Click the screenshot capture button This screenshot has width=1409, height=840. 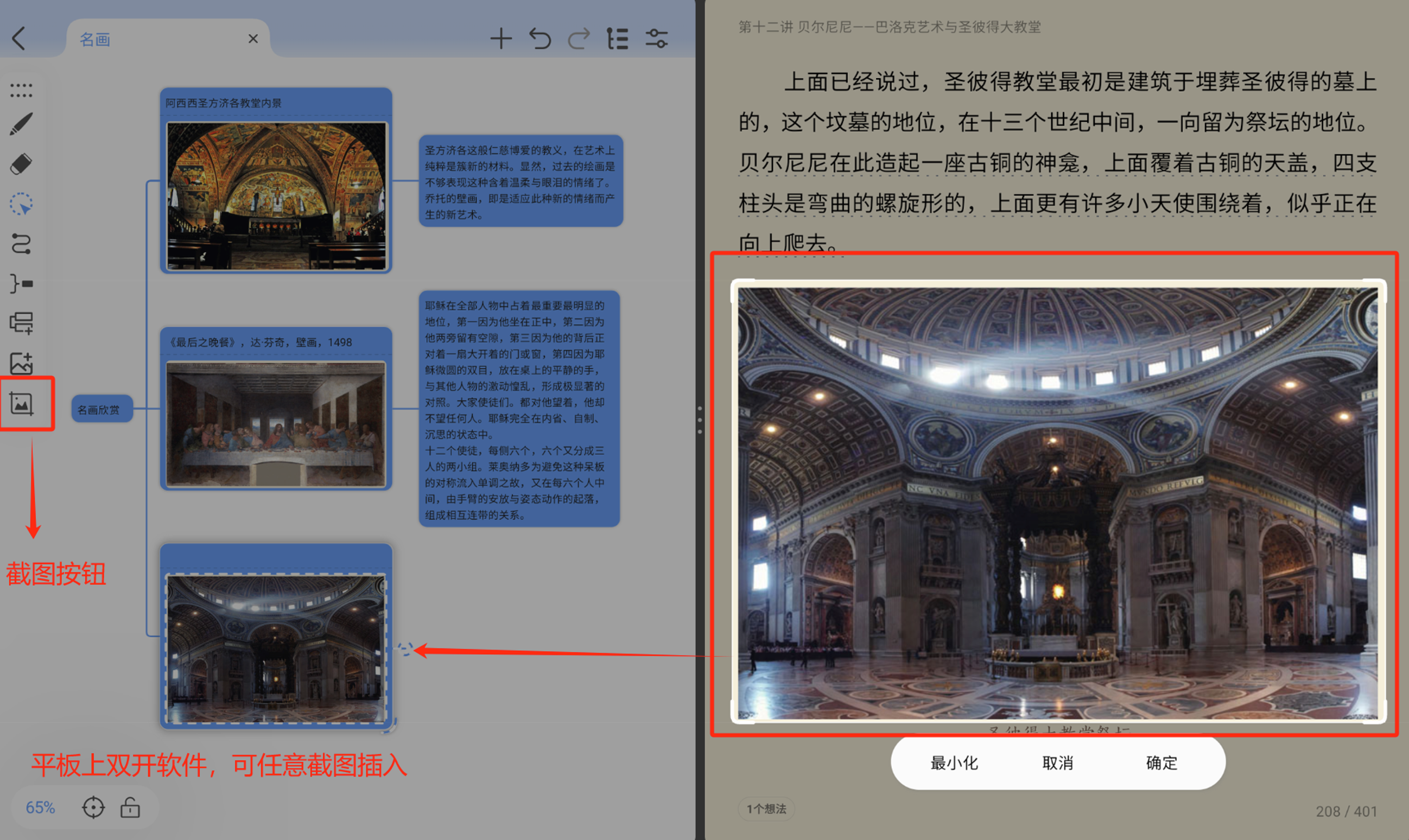pyautogui.click(x=22, y=404)
